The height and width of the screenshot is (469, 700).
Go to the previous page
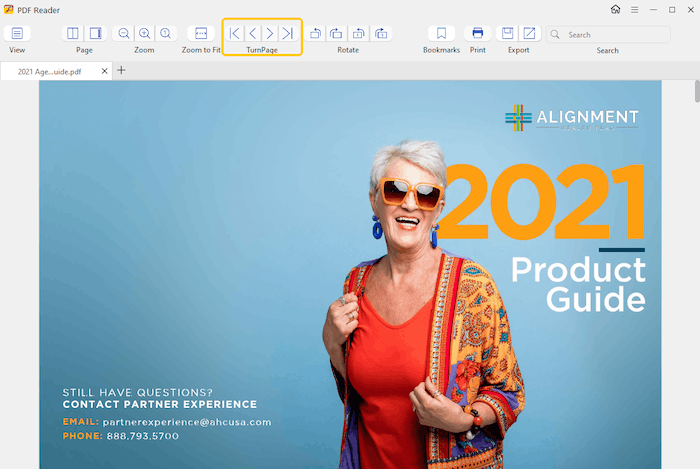(253, 33)
